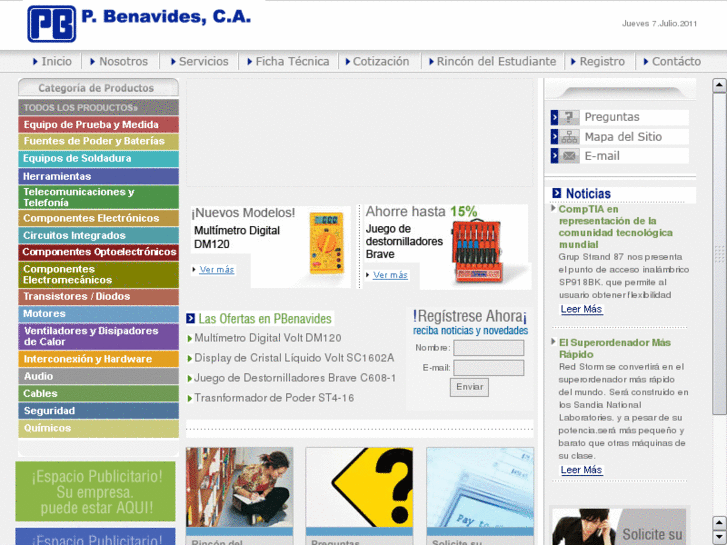Click the scrollbar up arrow at top
The width and height of the screenshot is (727, 545).
point(719,85)
